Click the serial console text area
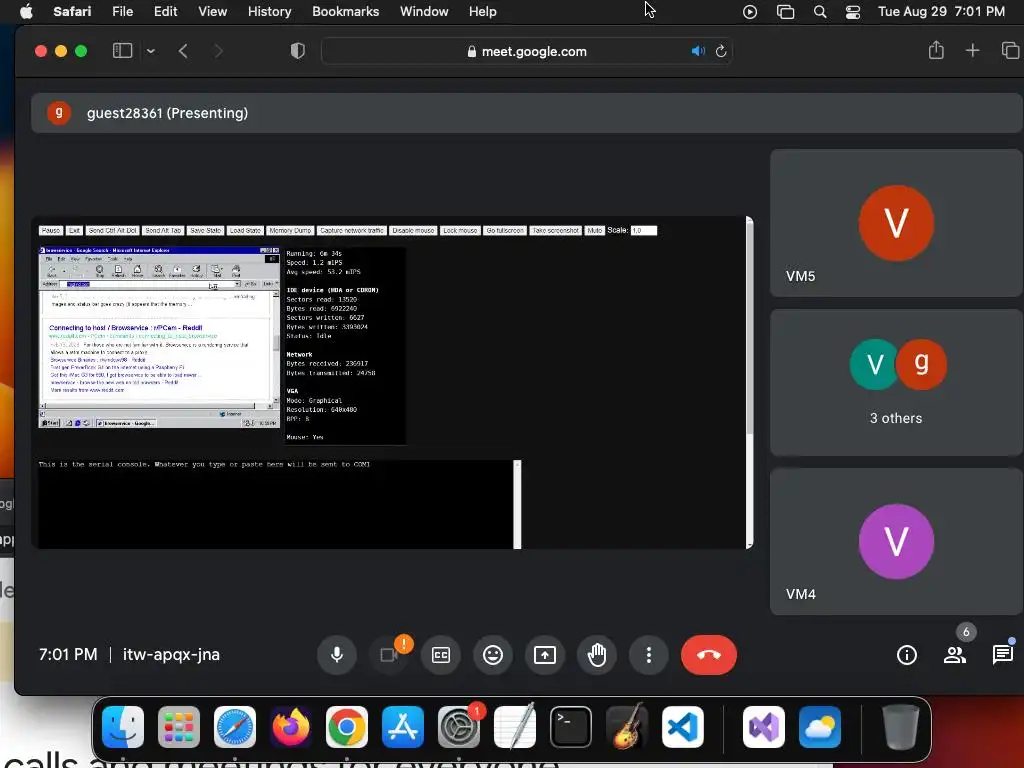 276,504
